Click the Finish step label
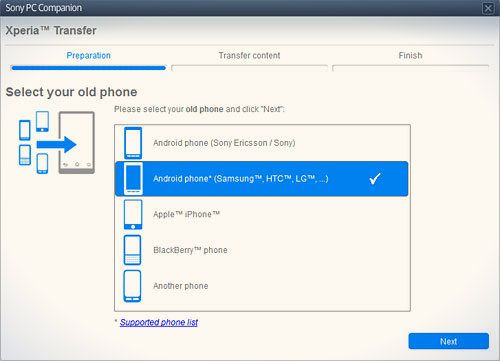This screenshot has width=500, height=361. pyautogui.click(x=410, y=55)
